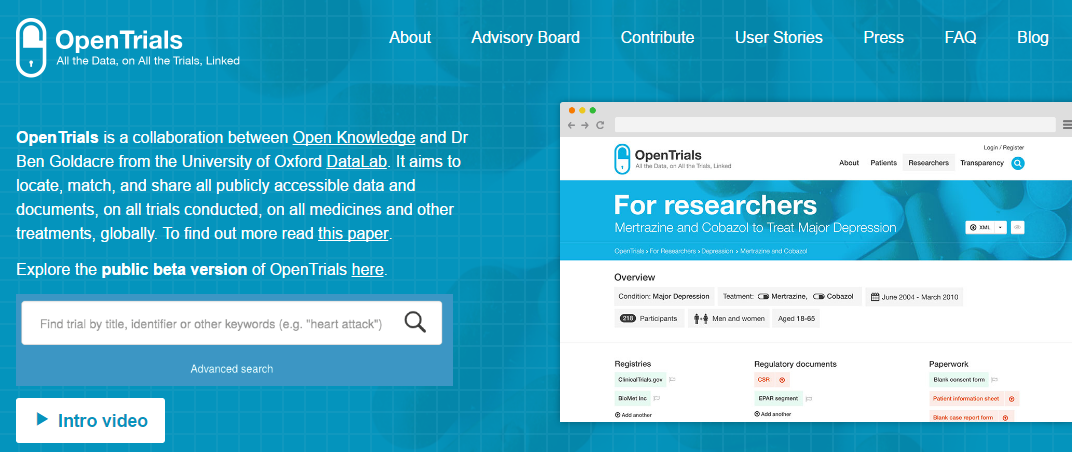Click the 'Condition: Major Depression' tag
This screenshot has height=452, width=1072.
(665, 297)
